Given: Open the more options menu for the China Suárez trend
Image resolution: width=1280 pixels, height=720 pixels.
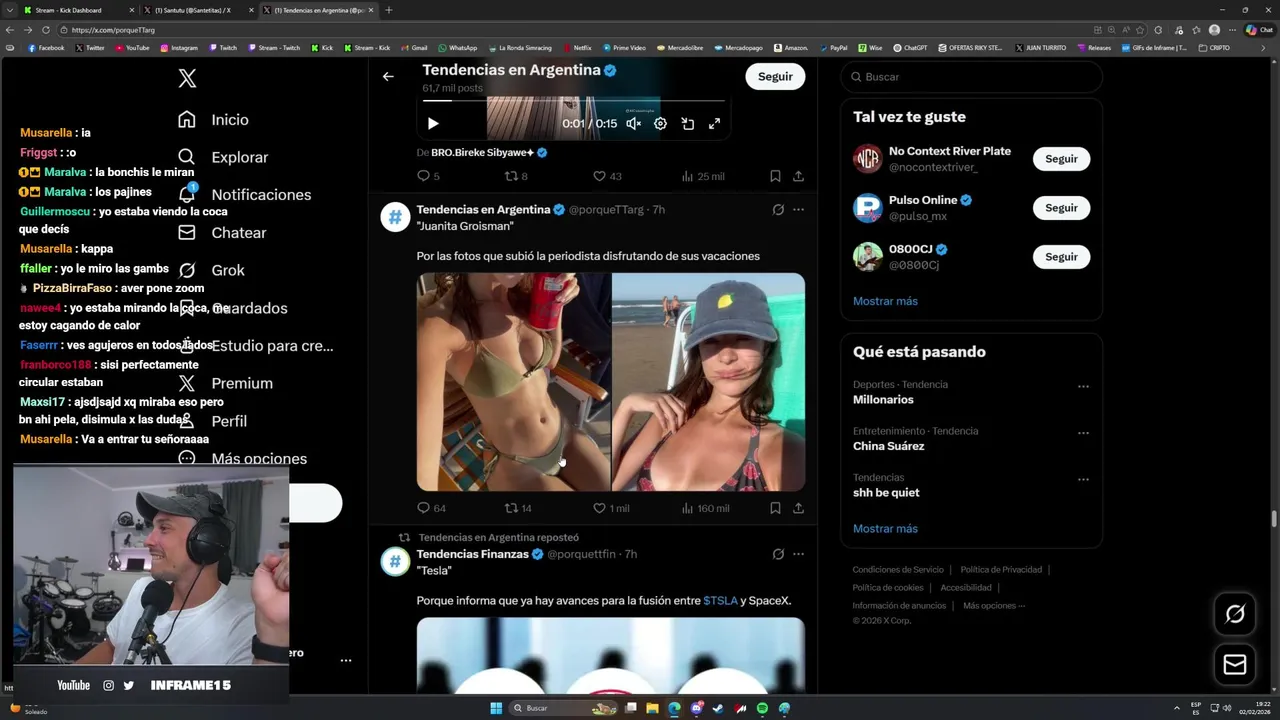Looking at the screenshot, I should [1083, 433].
